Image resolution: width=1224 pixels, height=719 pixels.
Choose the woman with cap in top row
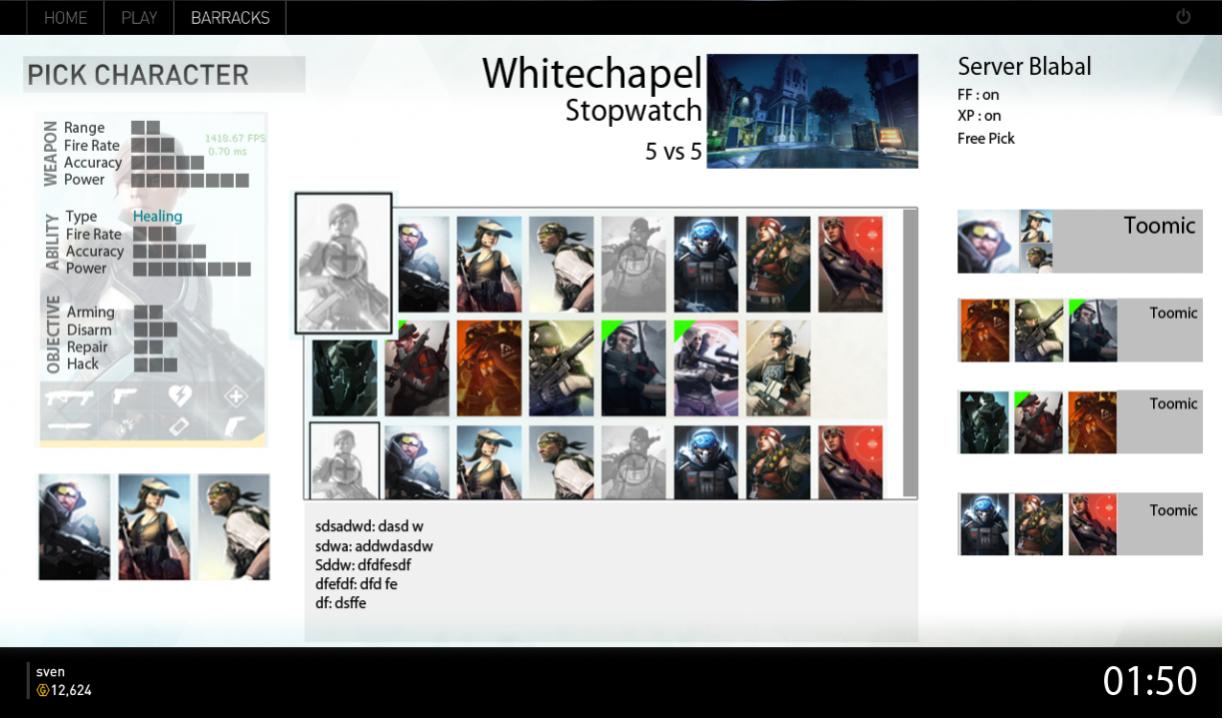[489, 264]
